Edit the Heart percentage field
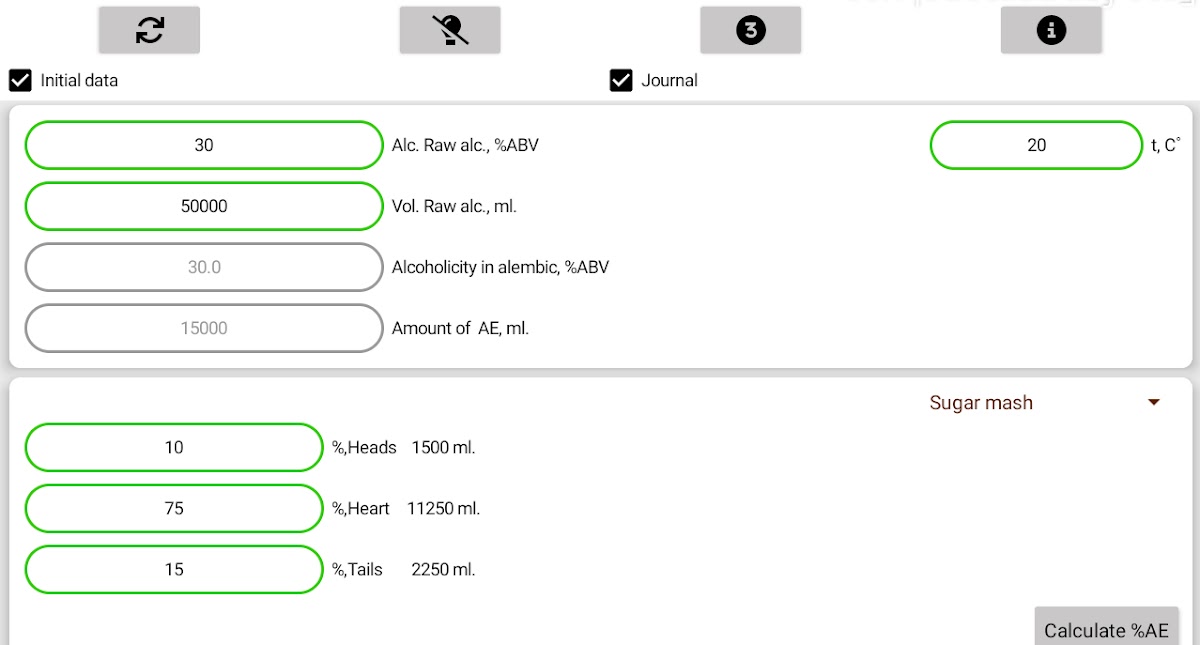The width and height of the screenshot is (1200, 645). 174,508
